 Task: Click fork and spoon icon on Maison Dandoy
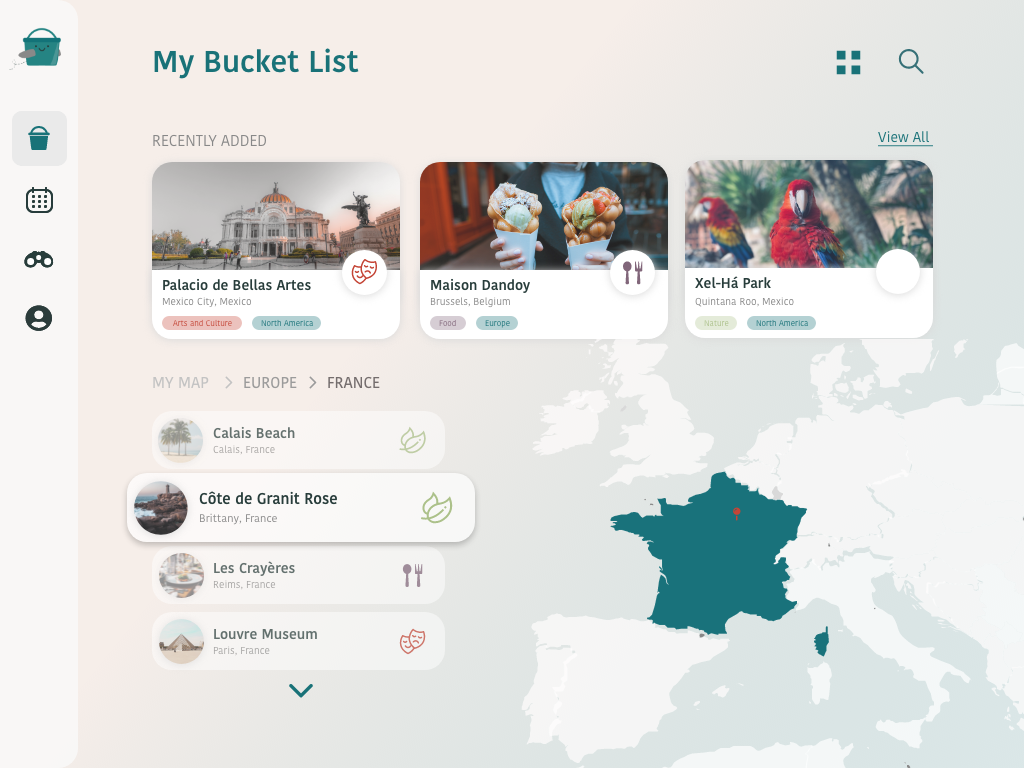(x=632, y=272)
